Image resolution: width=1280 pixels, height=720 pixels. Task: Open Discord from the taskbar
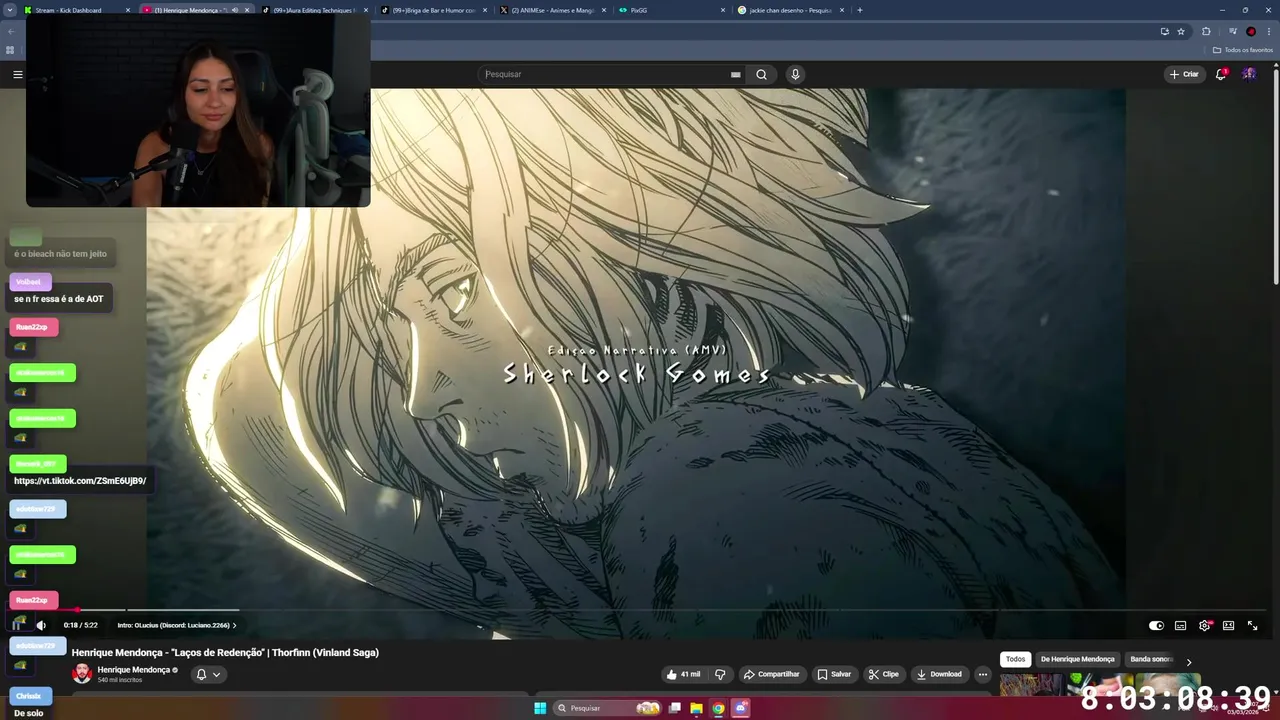[741, 708]
